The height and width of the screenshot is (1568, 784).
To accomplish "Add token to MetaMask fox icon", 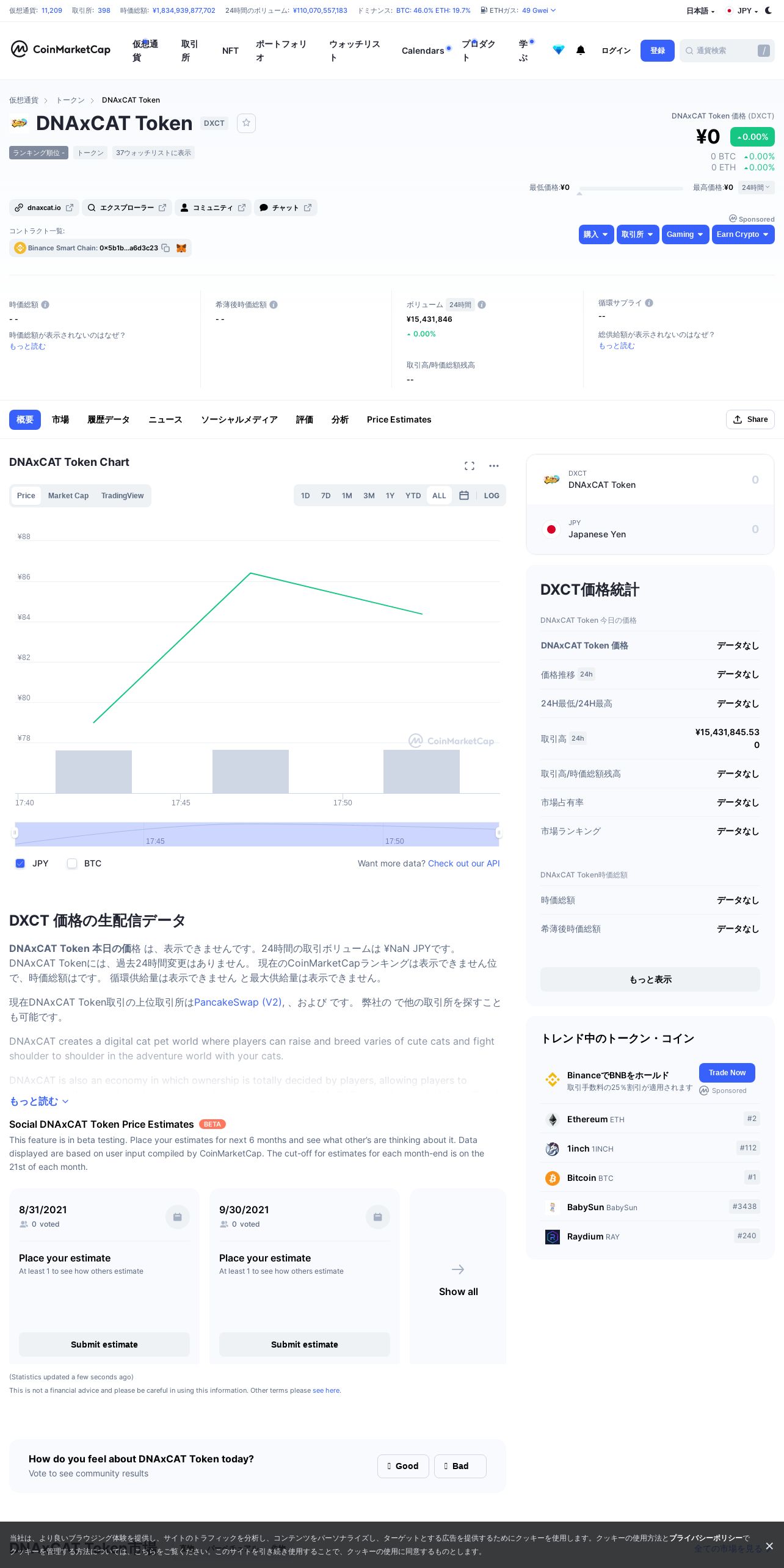I will click(x=181, y=248).
